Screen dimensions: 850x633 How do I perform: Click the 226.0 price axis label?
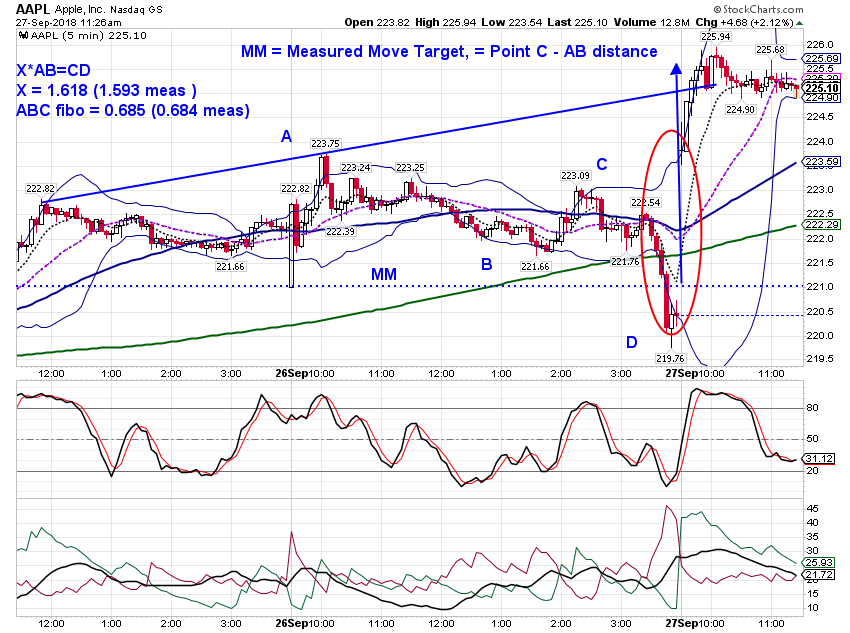coord(820,44)
